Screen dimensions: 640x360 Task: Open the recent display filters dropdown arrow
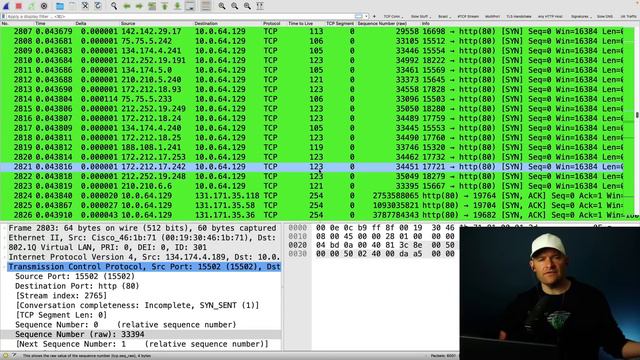pyautogui.click(x=366, y=16)
